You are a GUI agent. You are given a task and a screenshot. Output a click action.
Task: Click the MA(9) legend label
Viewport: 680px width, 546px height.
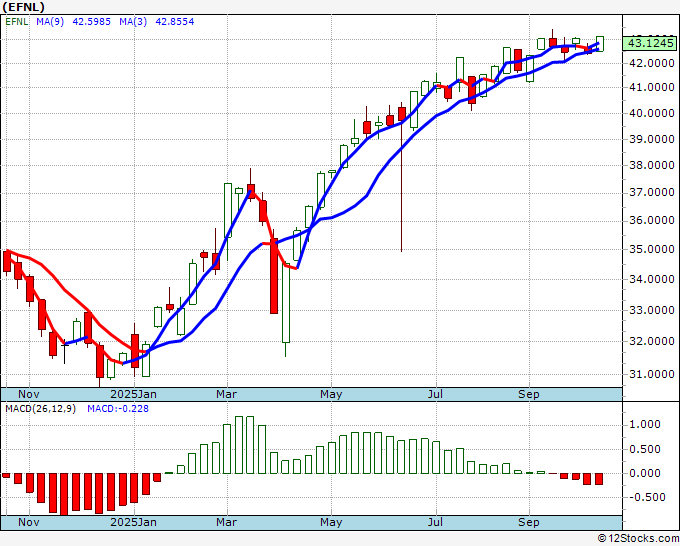click(x=50, y=21)
